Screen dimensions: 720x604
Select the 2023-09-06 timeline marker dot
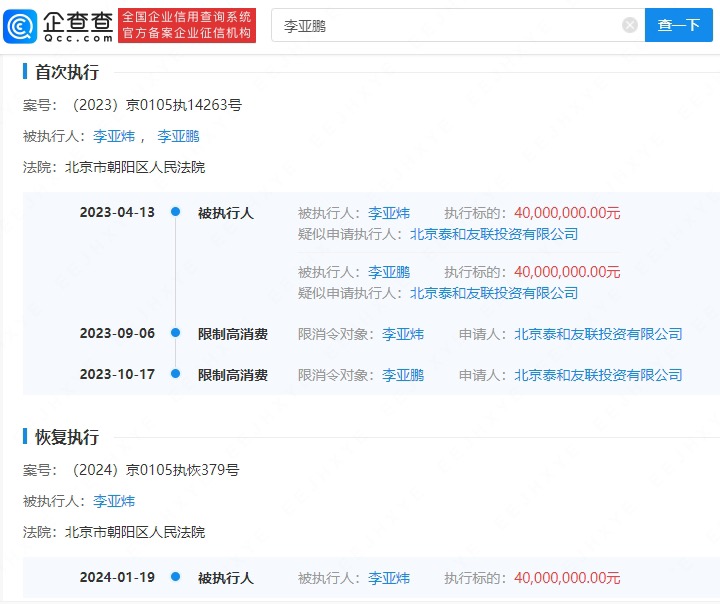[175, 333]
